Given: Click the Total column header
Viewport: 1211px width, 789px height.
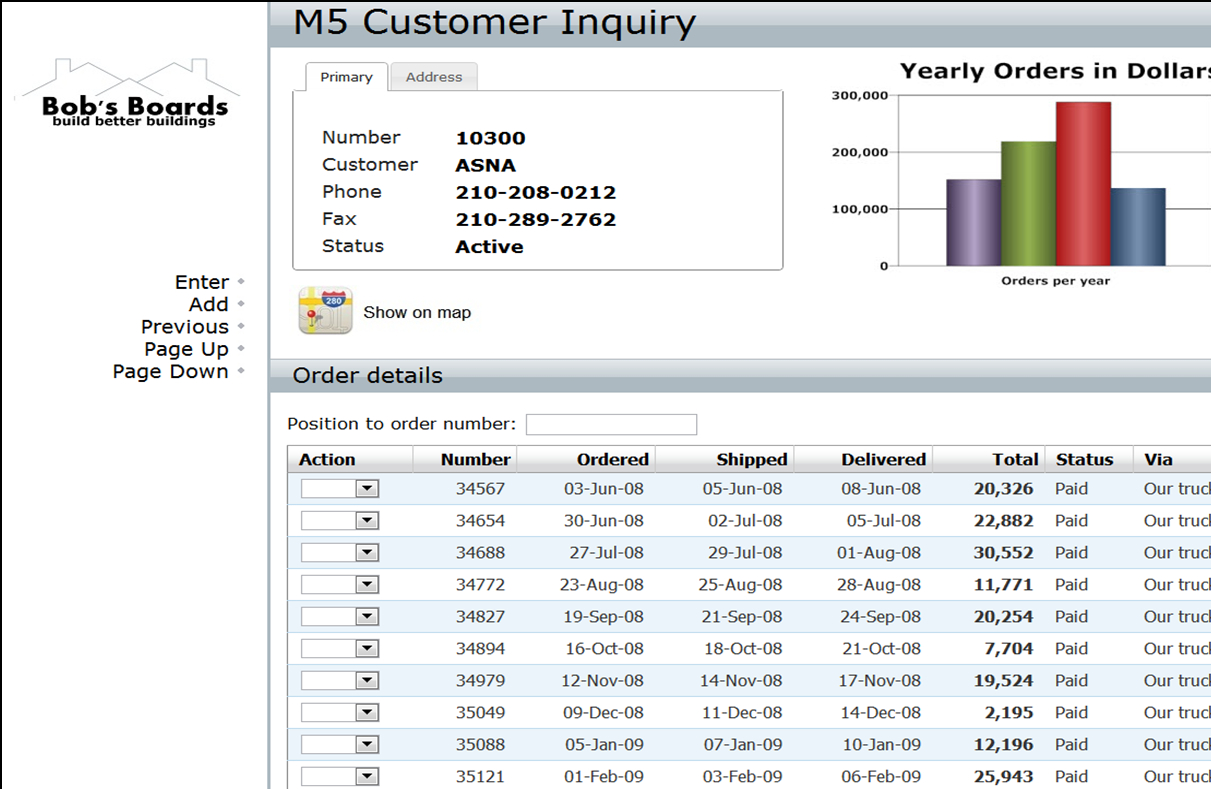Looking at the screenshot, I should tap(1014, 460).
